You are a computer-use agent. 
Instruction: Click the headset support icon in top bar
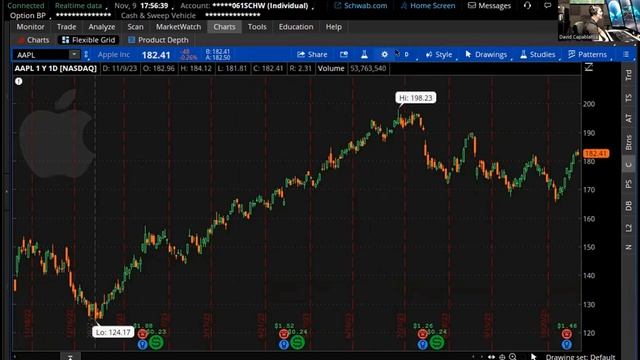[x=527, y=6]
